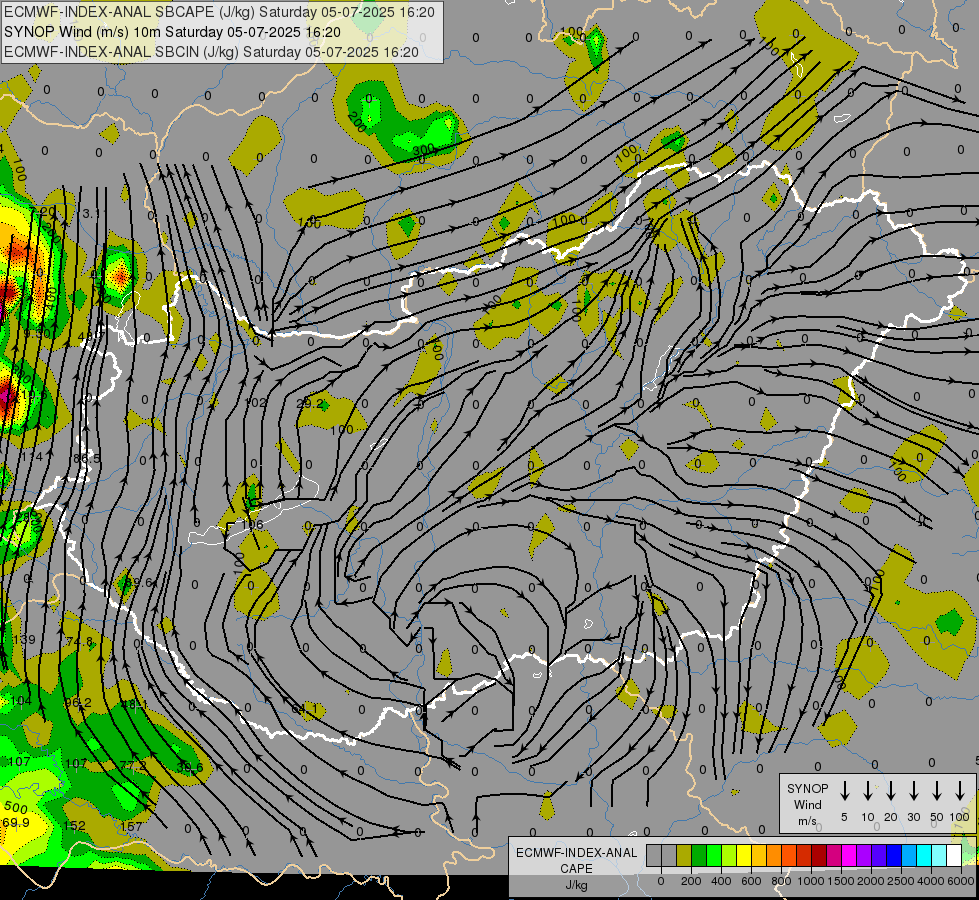Click the 4000 tick label on the CAPE scale
The width and height of the screenshot is (979, 900).
[931, 881]
